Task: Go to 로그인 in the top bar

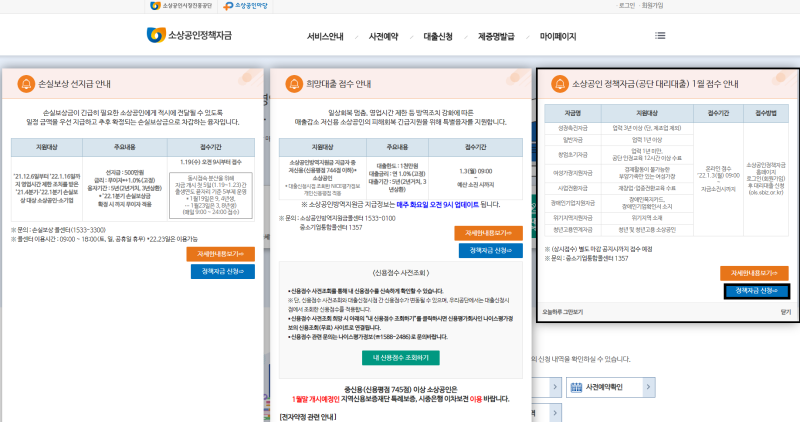Action: (627, 6)
